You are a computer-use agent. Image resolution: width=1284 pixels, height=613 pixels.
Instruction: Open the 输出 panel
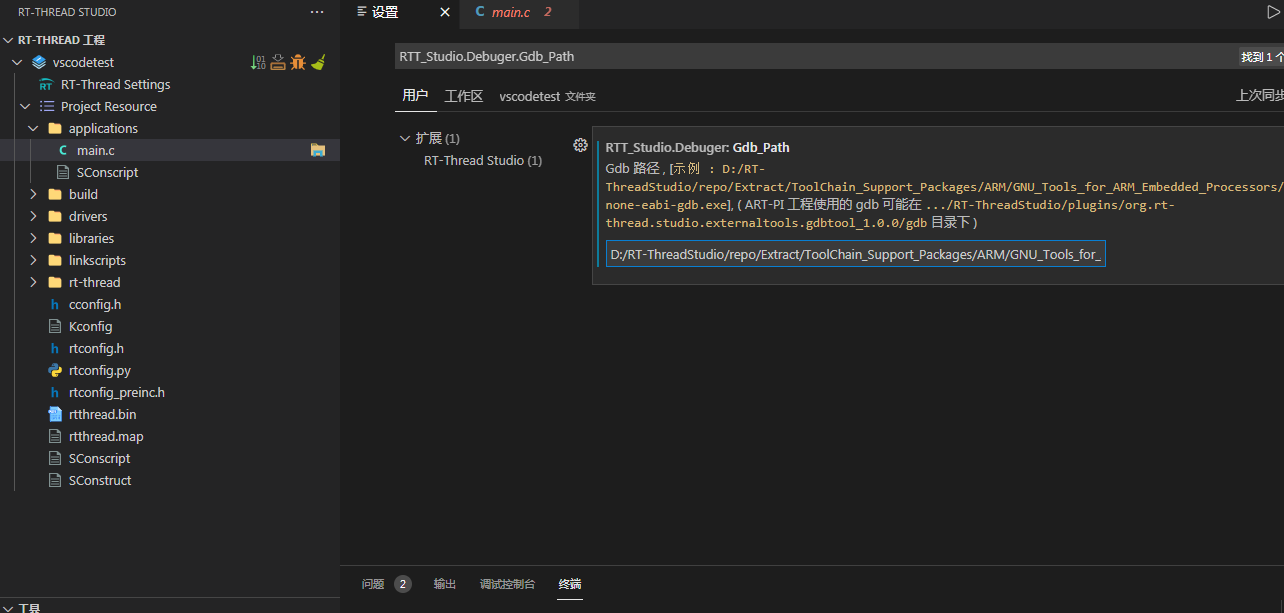(x=444, y=584)
